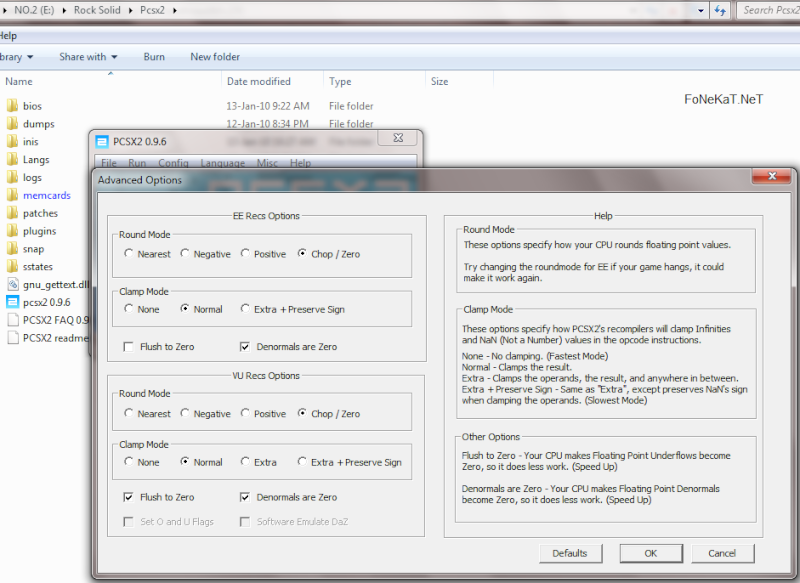This screenshot has height=583, width=800.
Task: Open the Config menu in PCSX2 window
Action: click(x=173, y=163)
